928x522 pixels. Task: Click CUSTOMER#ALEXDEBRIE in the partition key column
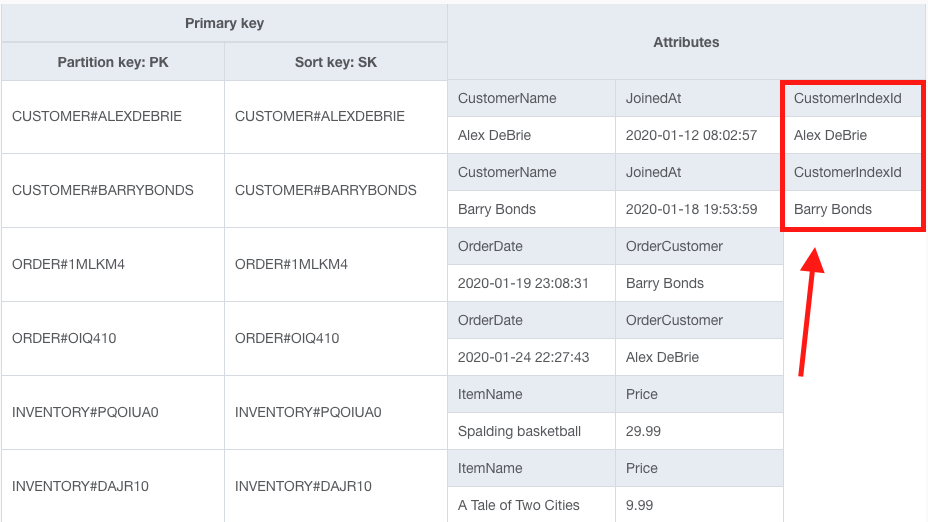click(97, 116)
